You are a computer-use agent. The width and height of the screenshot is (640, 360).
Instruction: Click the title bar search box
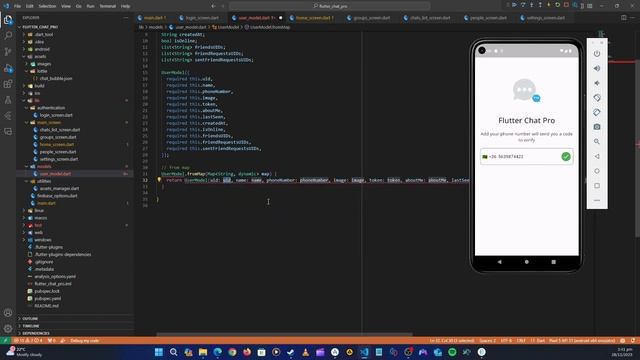[x=330, y=6]
